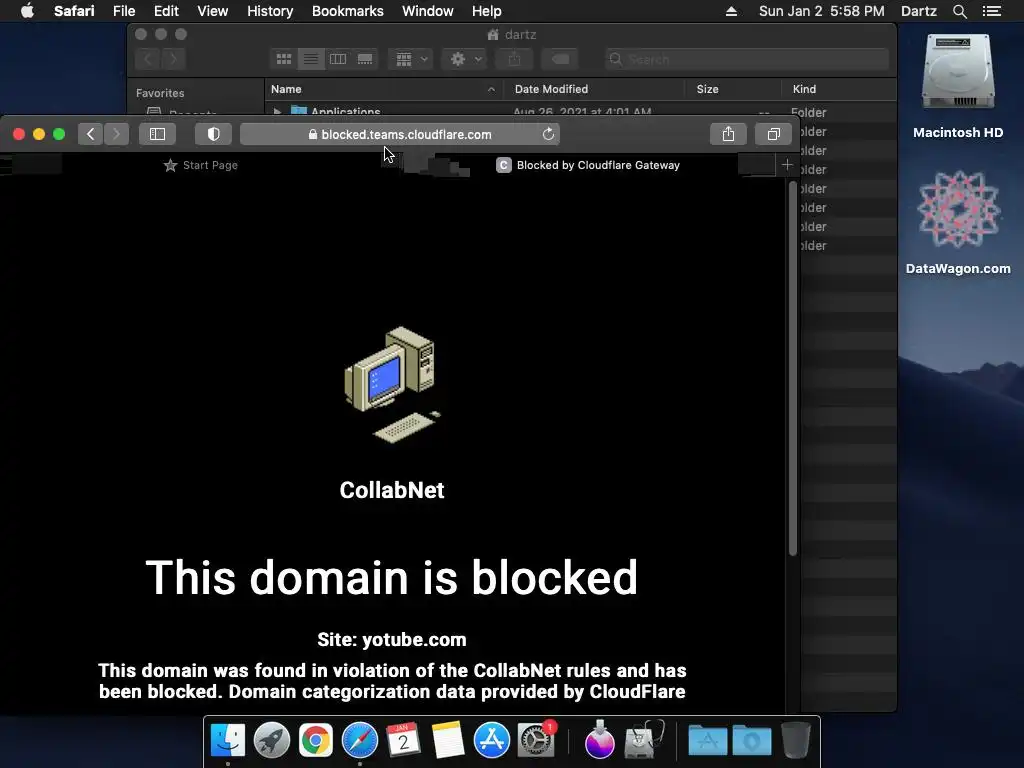Sort Finder list by Size column
1024x768 pixels.
pyautogui.click(x=733, y=89)
